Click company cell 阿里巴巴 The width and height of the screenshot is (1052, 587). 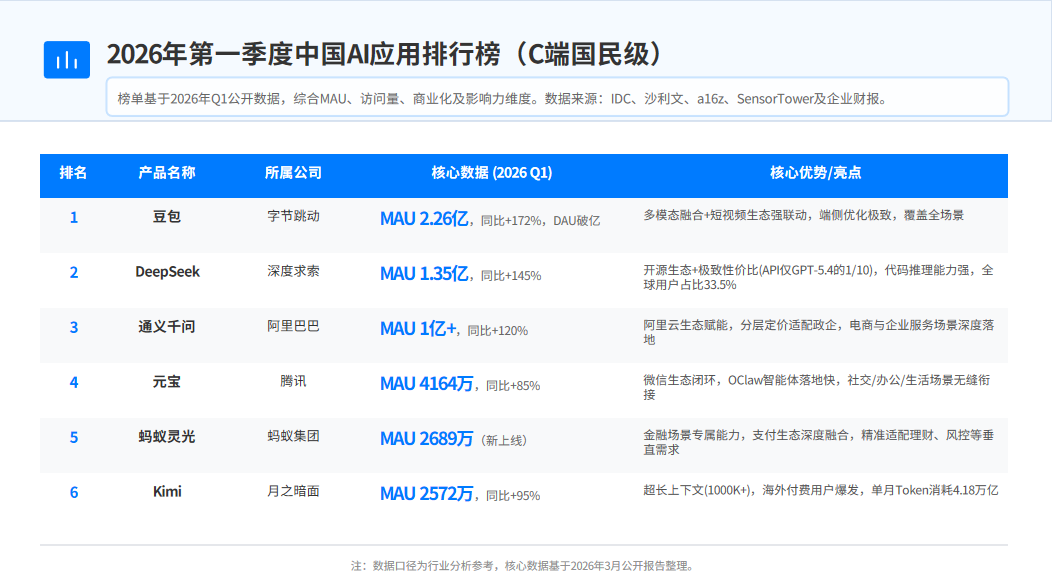(293, 326)
